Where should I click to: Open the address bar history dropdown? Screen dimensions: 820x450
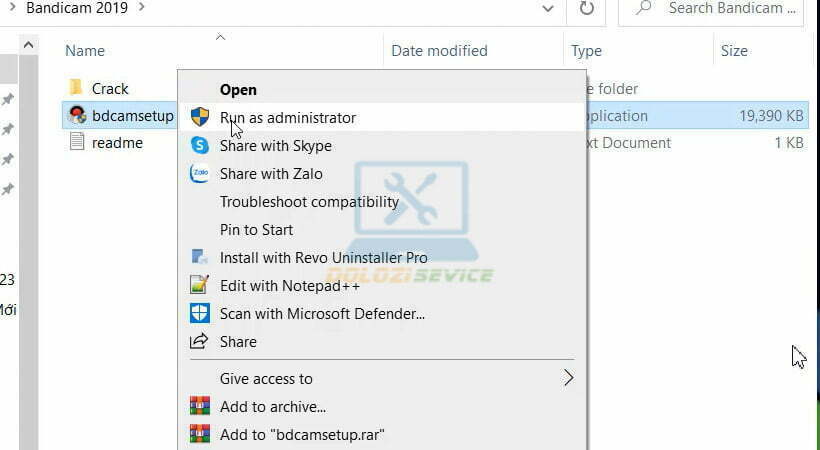pyautogui.click(x=548, y=9)
